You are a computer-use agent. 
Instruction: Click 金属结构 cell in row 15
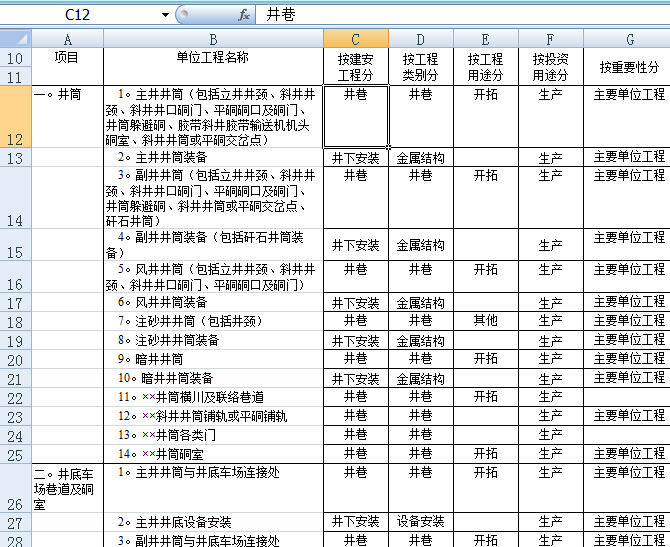(x=420, y=245)
